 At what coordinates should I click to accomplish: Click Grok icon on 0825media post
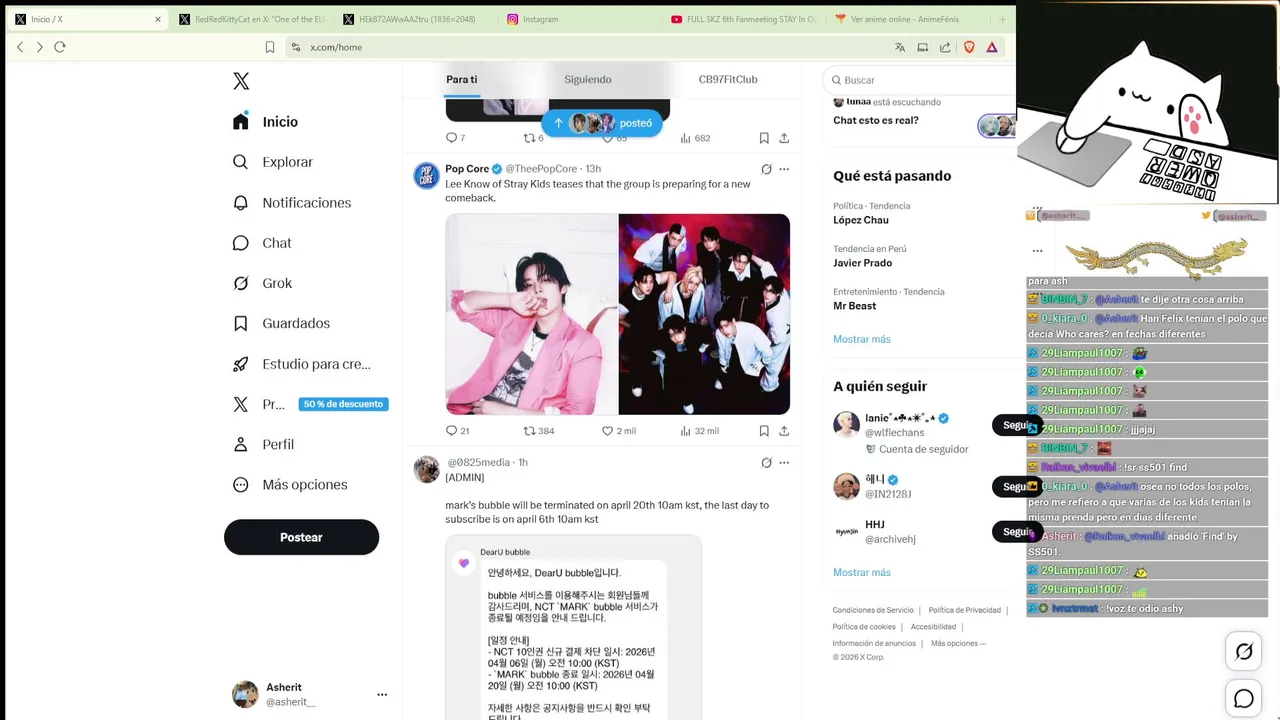[x=766, y=463]
